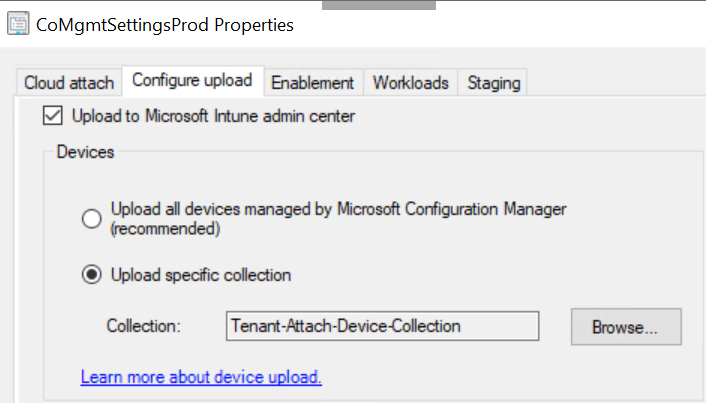Open the Learn more about device upload link
The width and height of the screenshot is (706, 403).
pos(201,377)
